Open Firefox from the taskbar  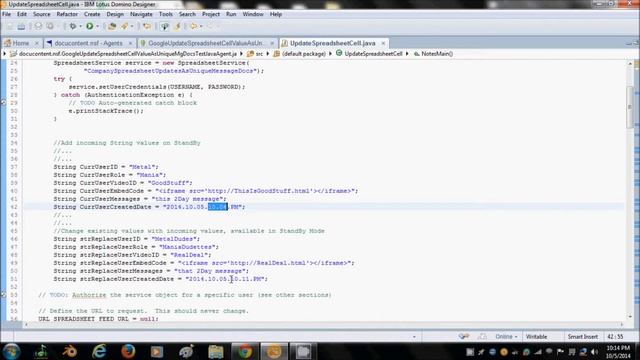(x=128, y=351)
